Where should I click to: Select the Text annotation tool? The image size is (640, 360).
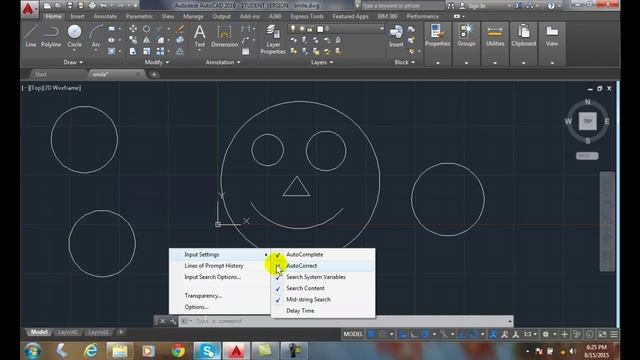click(x=200, y=36)
